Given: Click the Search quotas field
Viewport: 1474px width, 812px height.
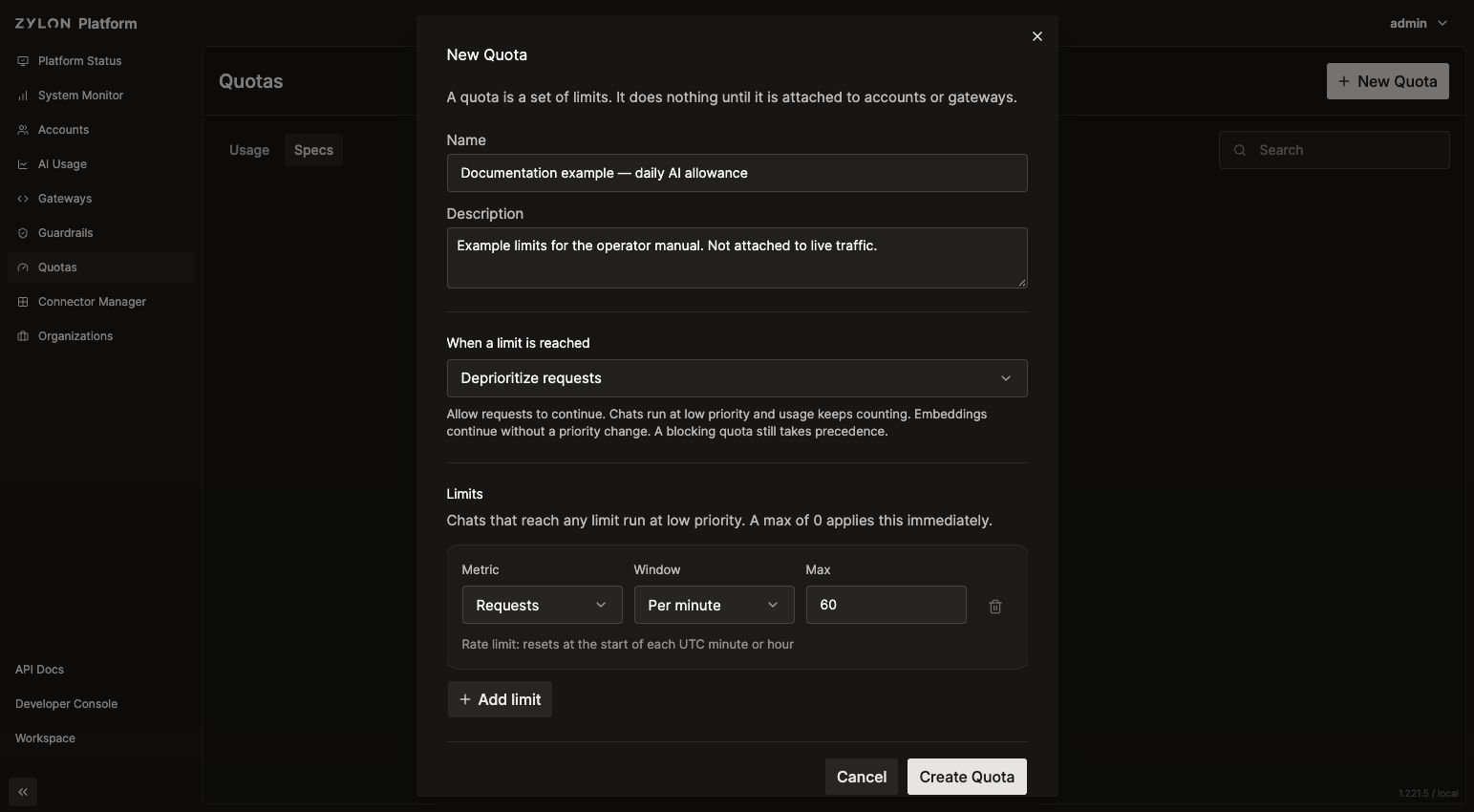Looking at the screenshot, I should (x=1335, y=150).
